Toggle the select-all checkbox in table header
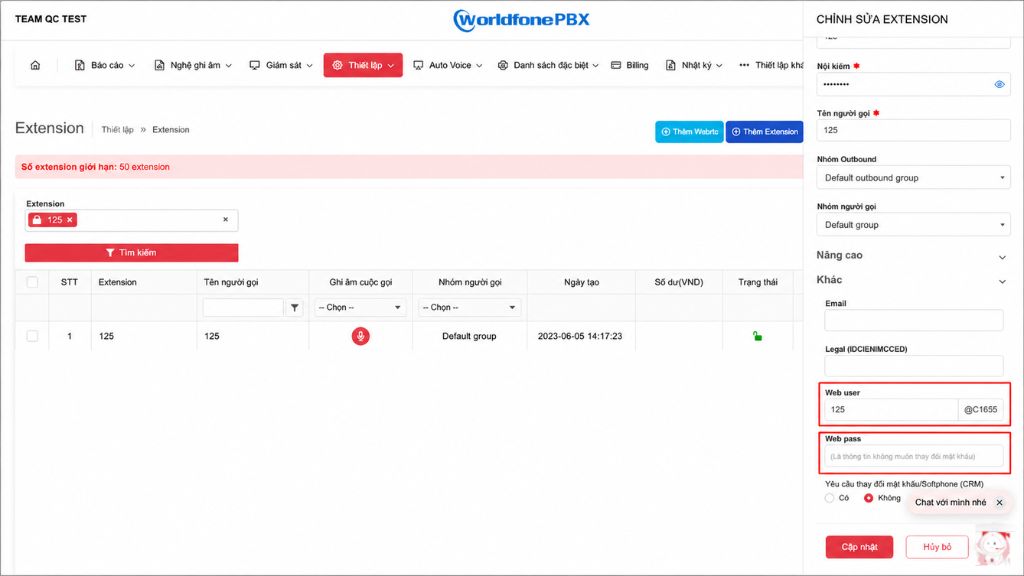This screenshot has height=576, width=1024. 32,282
